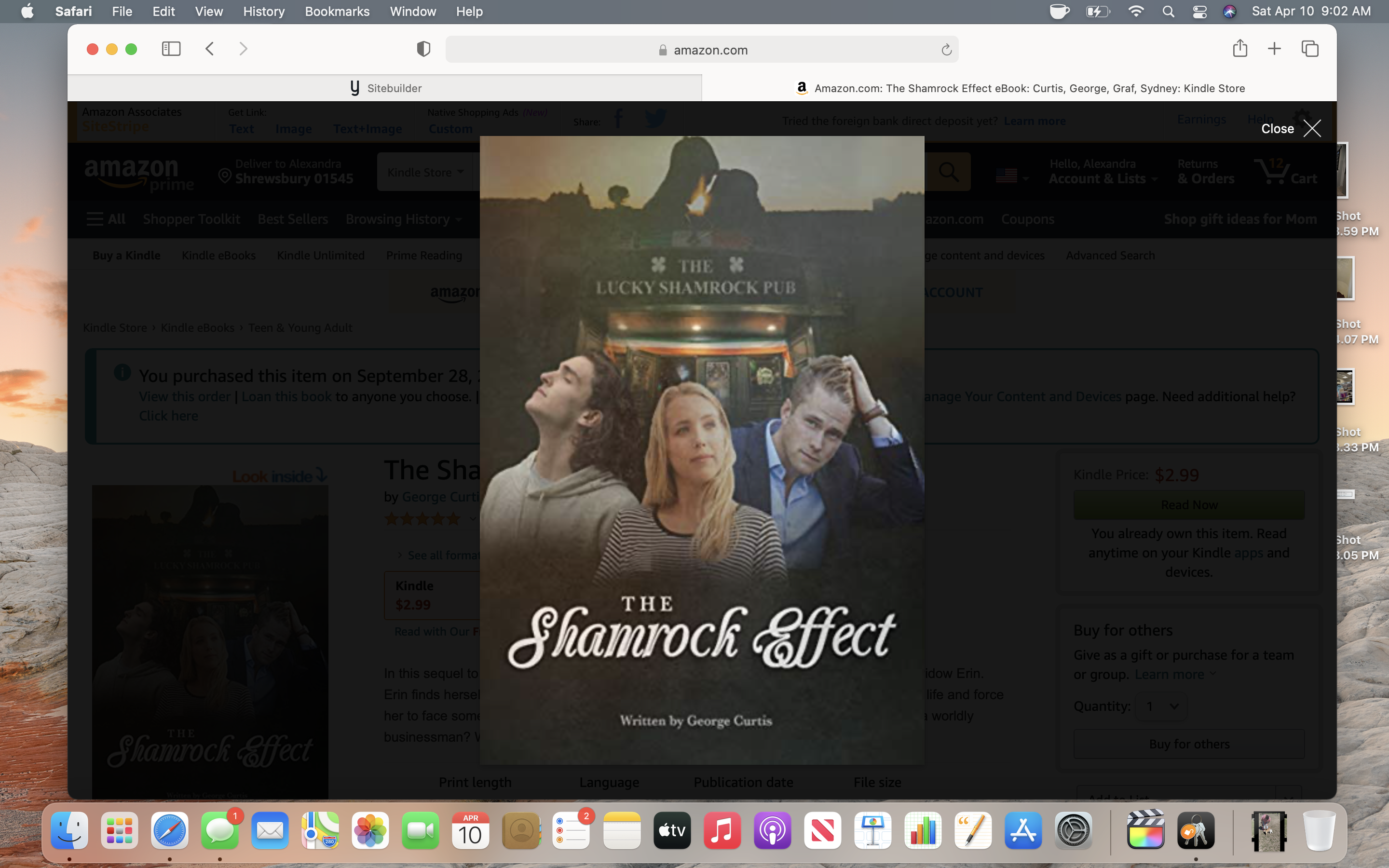Open the Amazon shopping cart
The image size is (1389, 868).
pyautogui.click(x=1286, y=172)
